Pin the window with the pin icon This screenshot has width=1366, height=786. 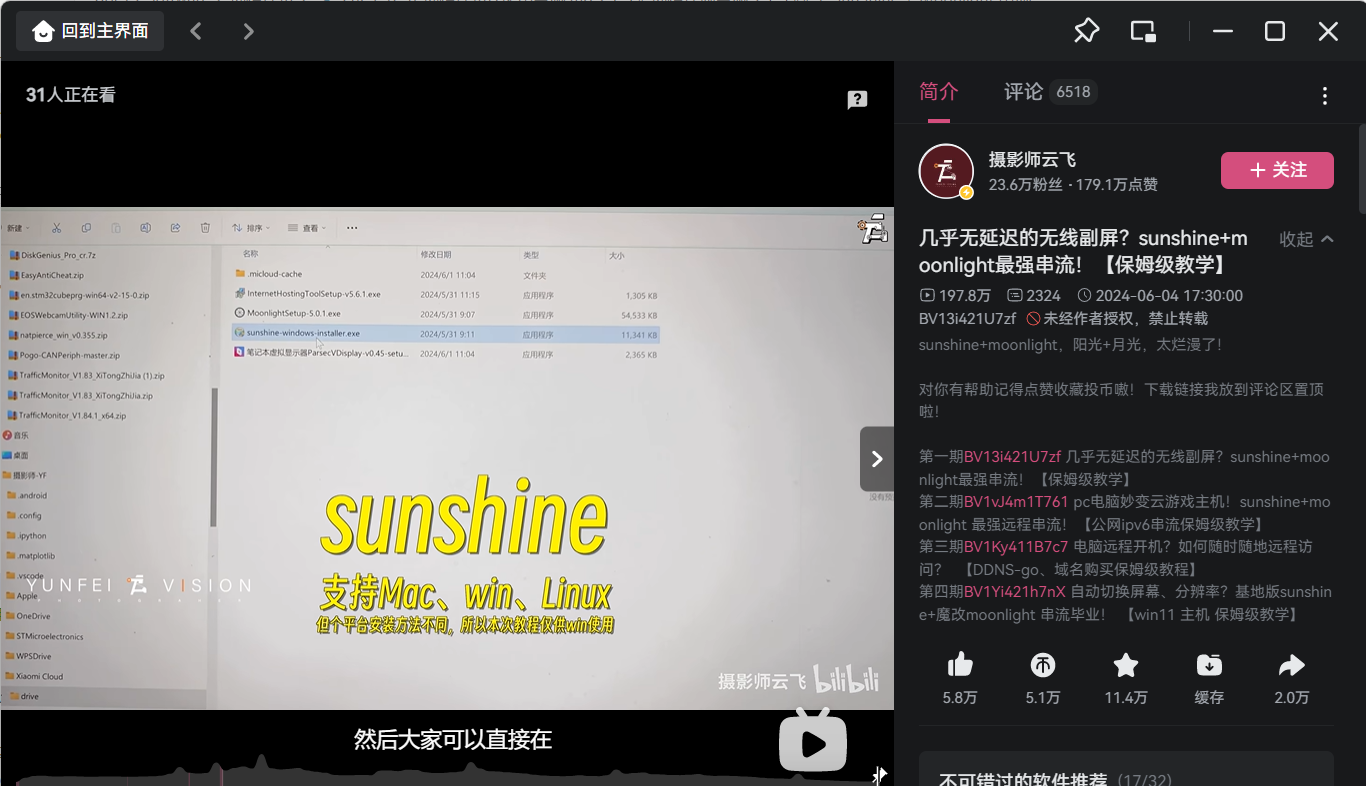(x=1086, y=31)
